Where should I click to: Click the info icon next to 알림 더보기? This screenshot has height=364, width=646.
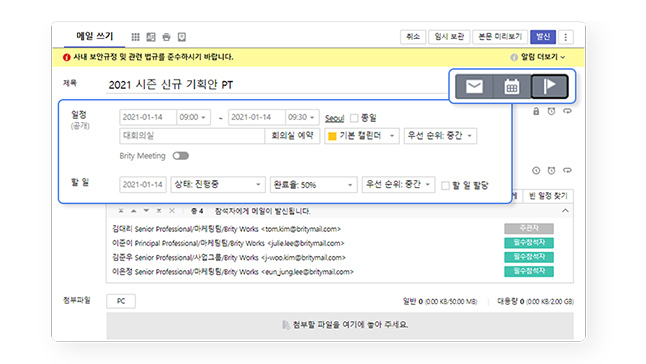tap(514, 57)
